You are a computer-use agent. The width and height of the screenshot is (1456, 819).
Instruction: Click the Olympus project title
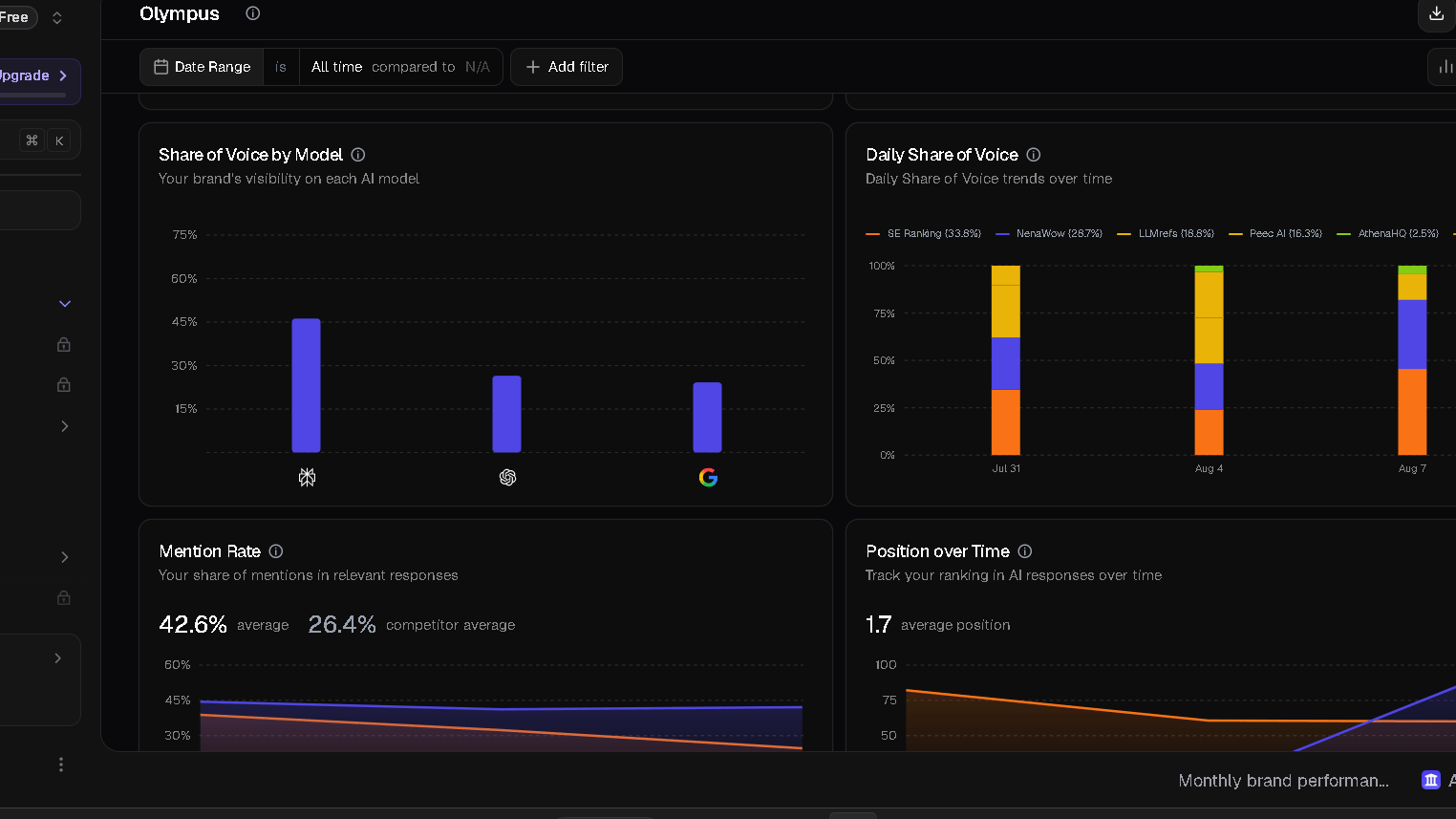tap(180, 13)
